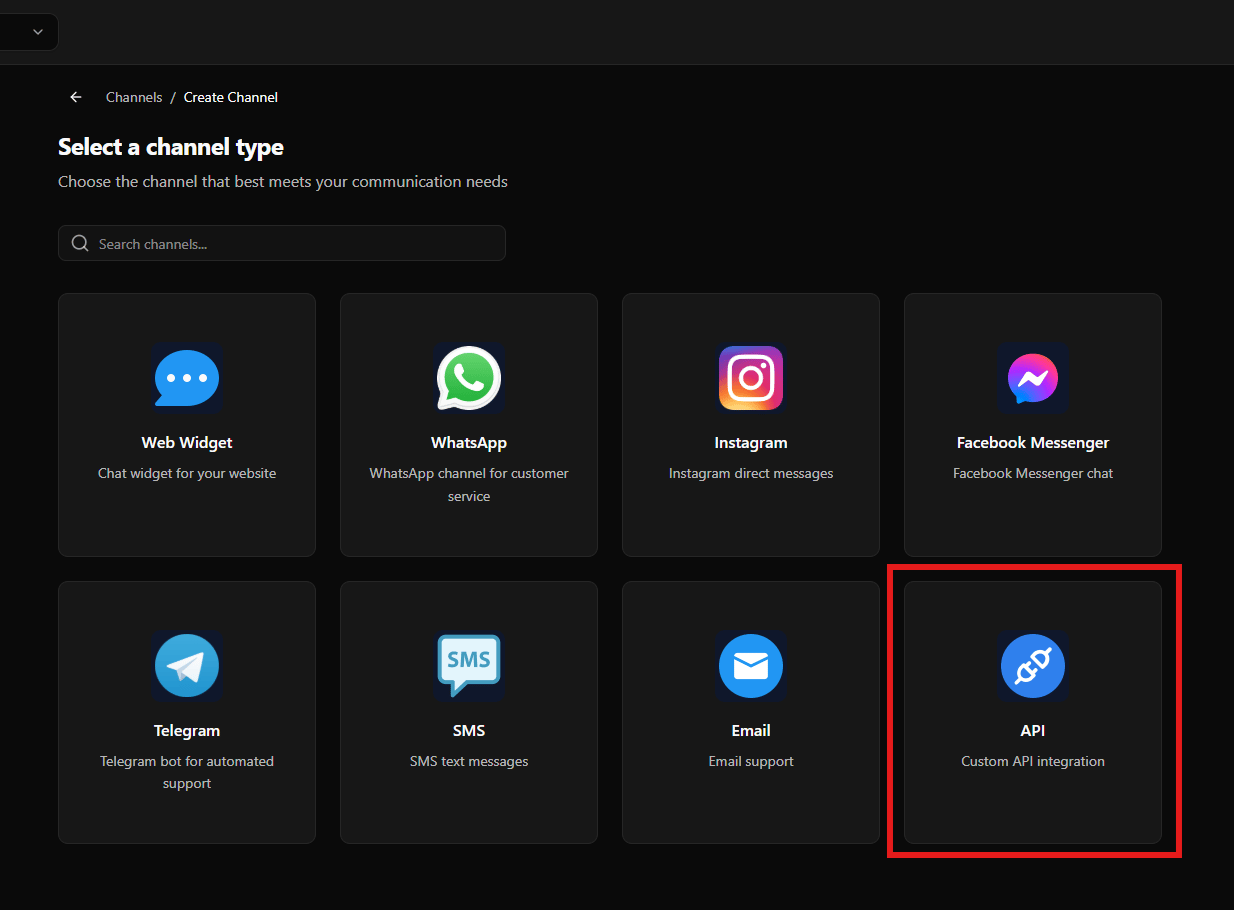
Task: Select the SMS title
Action: pos(469,731)
